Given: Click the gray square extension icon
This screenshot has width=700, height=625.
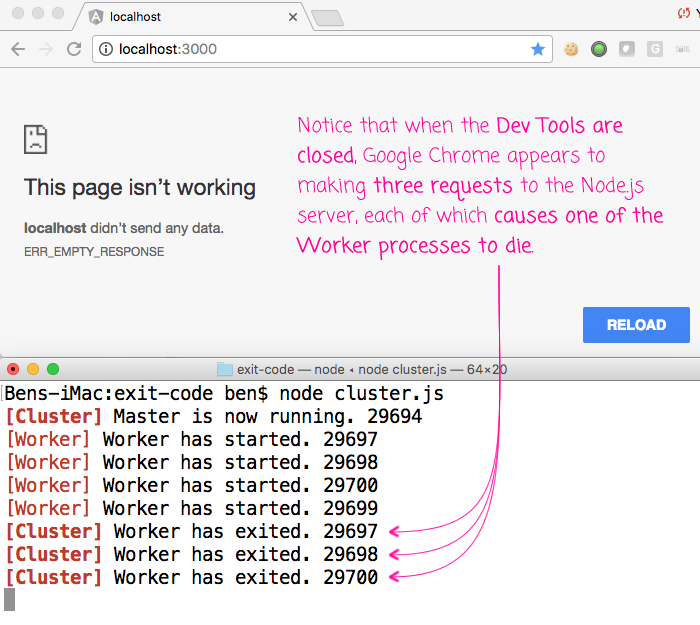Looking at the screenshot, I should click(x=627, y=49).
